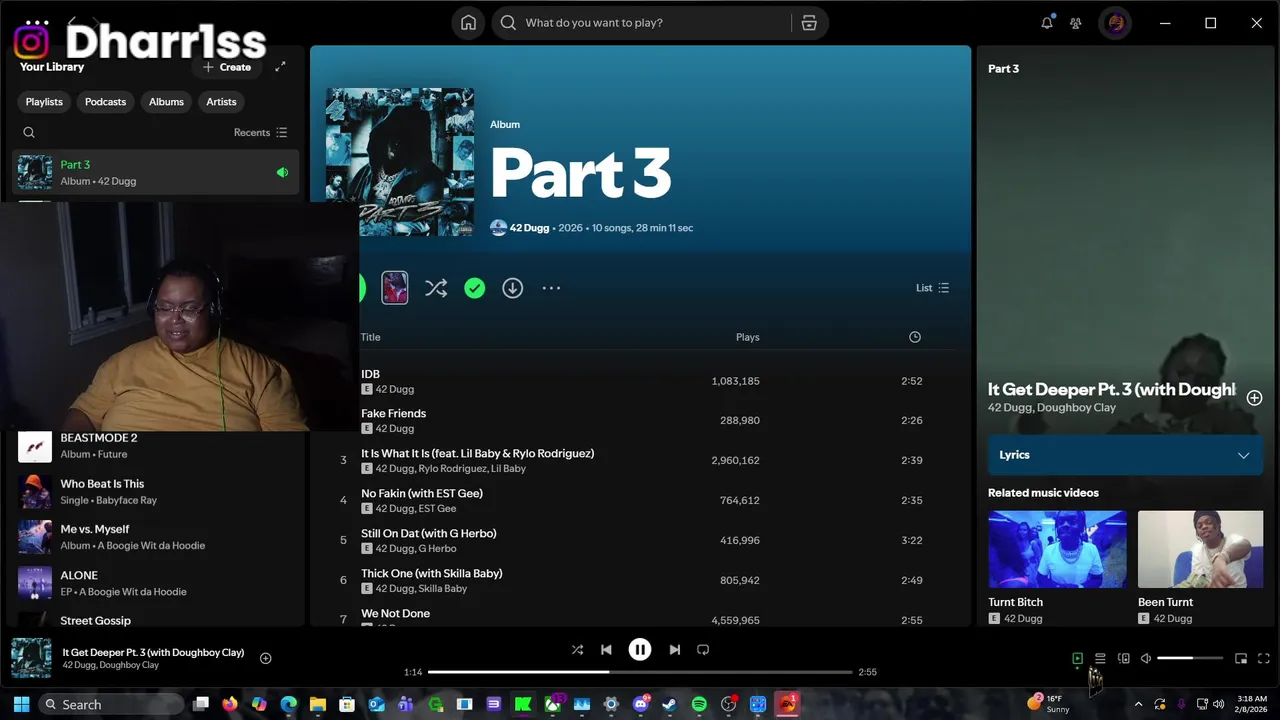Change the List view mode
This screenshot has width=1280, height=720.
point(932,288)
